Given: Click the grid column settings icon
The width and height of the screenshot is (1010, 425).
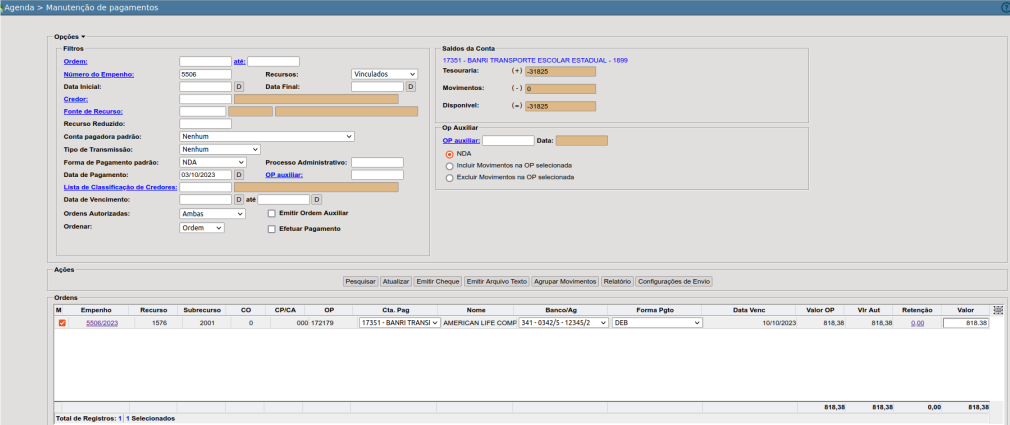Looking at the screenshot, I should (997, 310).
